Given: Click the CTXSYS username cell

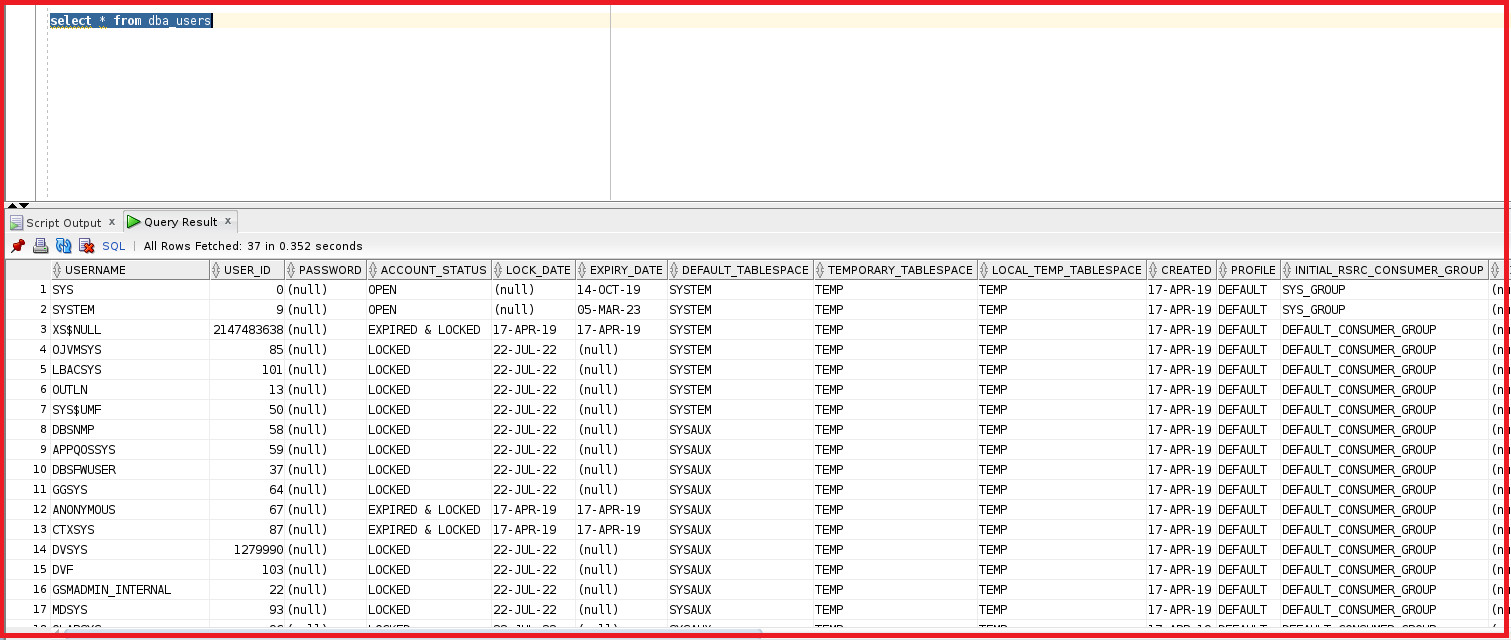Looking at the screenshot, I should (129, 530).
